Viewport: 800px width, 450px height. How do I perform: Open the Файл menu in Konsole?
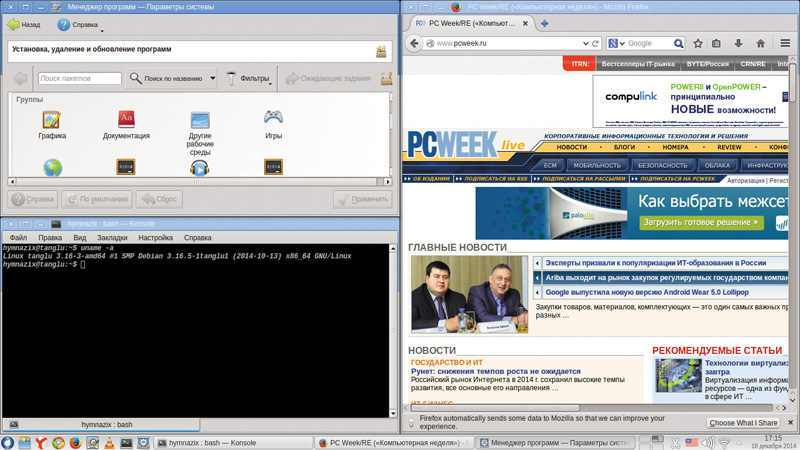(18, 238)
